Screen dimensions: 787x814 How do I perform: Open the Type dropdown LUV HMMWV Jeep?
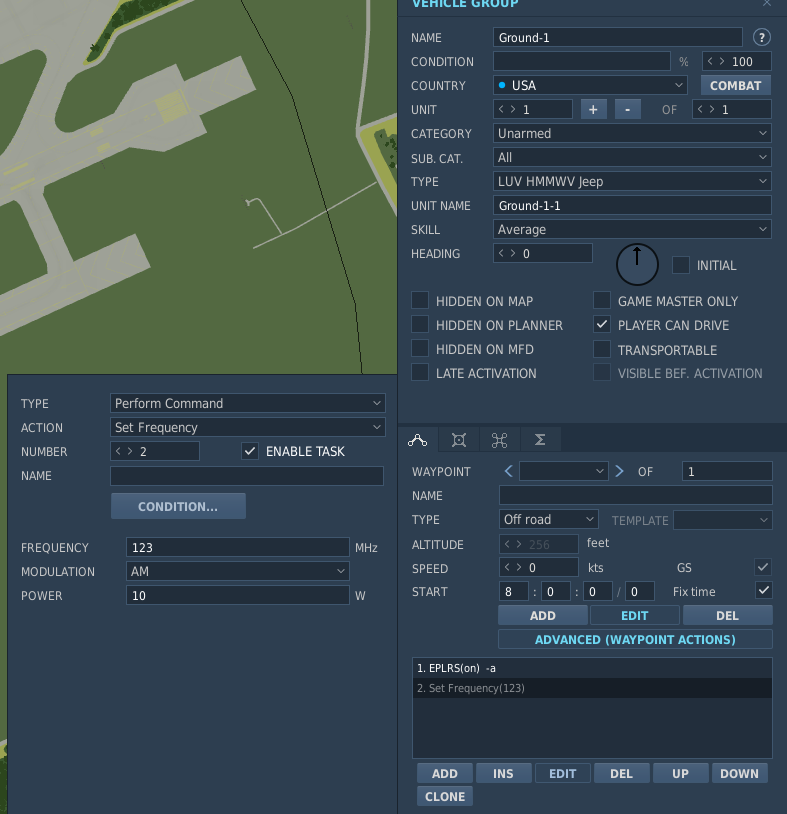(x=632, y=181)
